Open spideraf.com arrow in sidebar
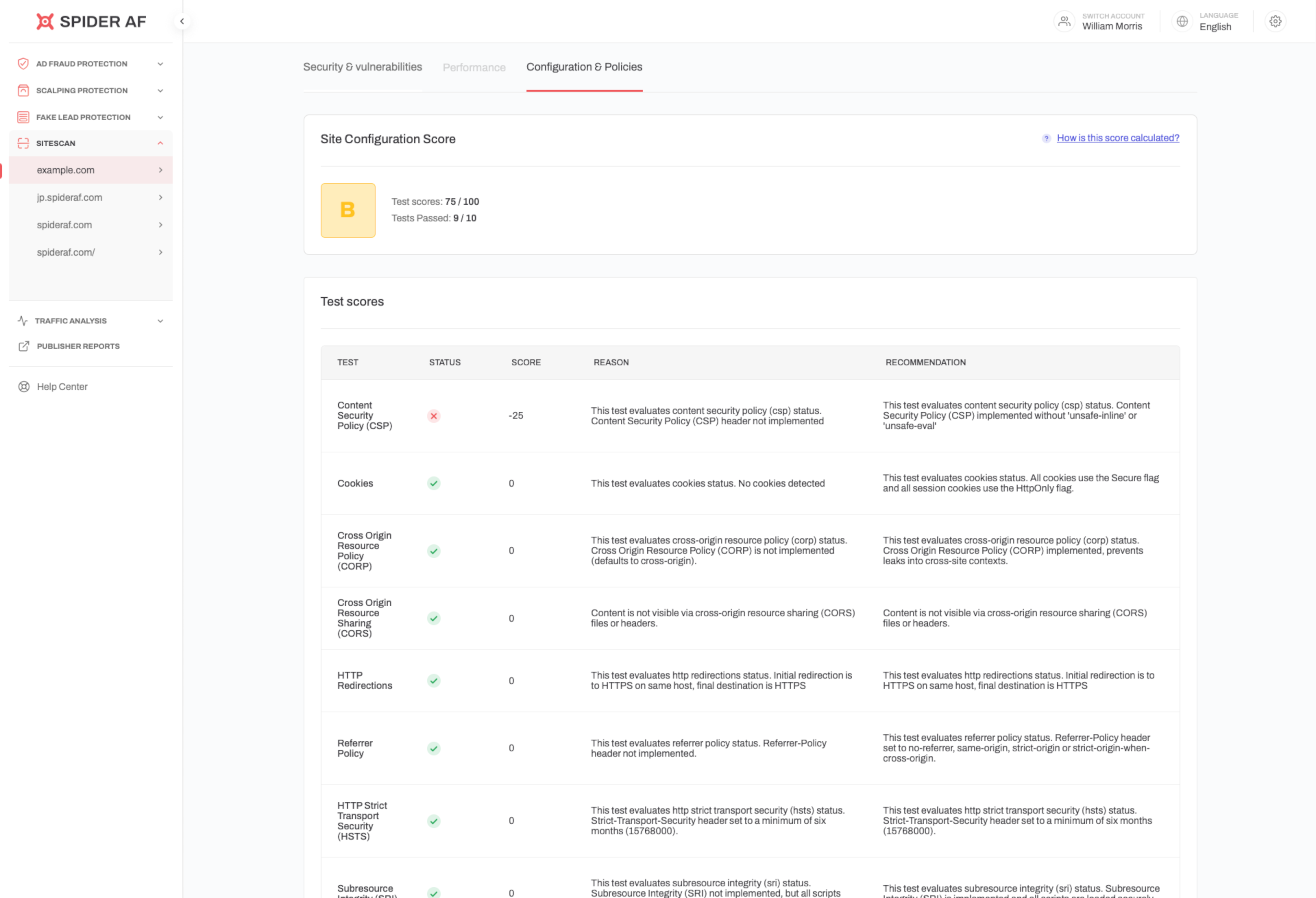Image resolution: width=1316 pixels, height=898 pixels. (161, 225)
